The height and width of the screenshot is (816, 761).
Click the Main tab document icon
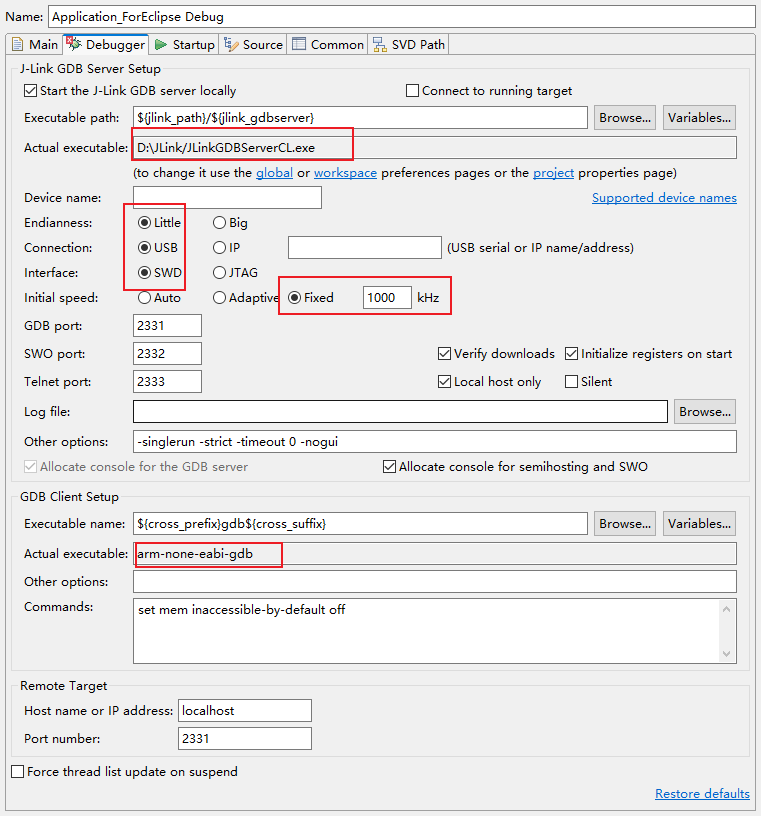tap(18, 45)
